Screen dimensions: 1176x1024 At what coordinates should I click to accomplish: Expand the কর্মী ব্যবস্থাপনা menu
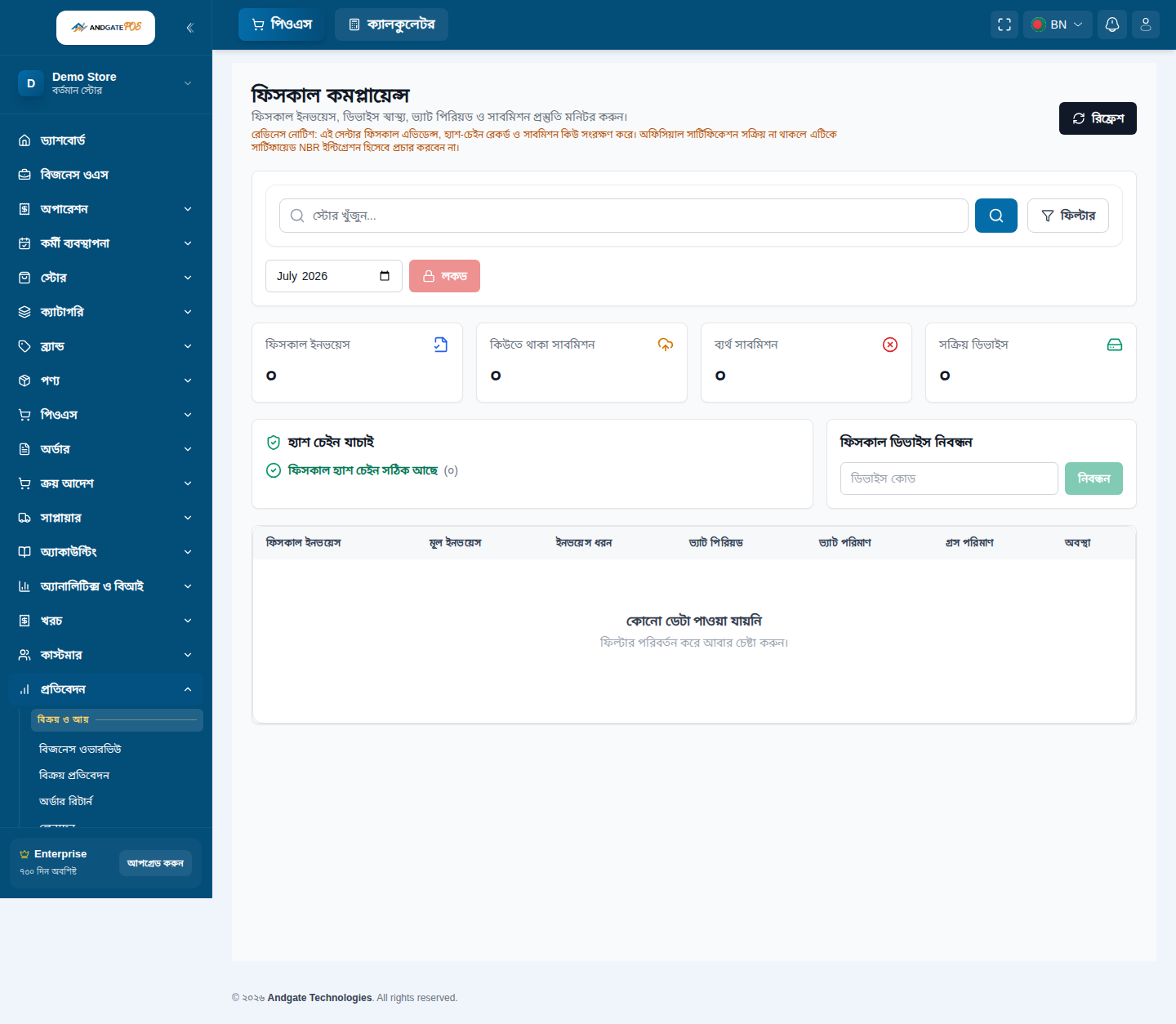106,243
